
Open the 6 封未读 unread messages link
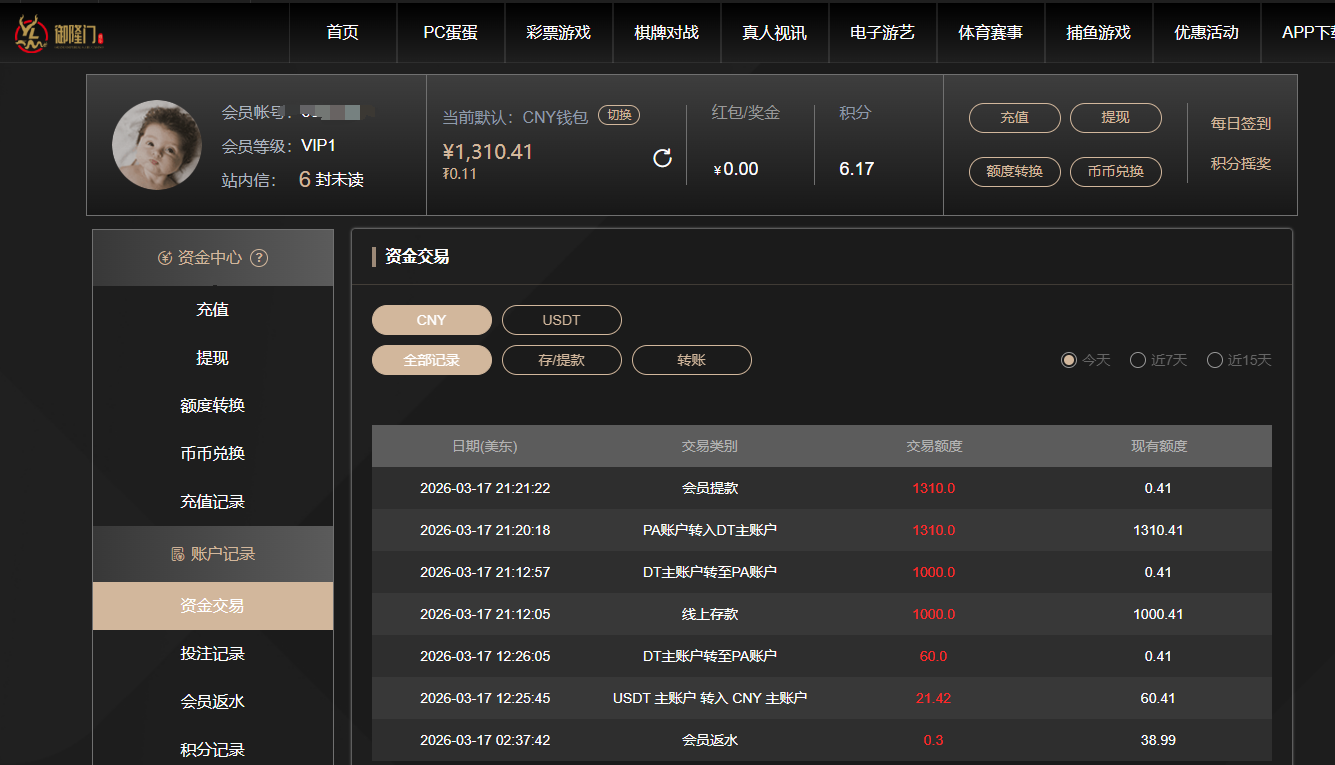point(330,179)
